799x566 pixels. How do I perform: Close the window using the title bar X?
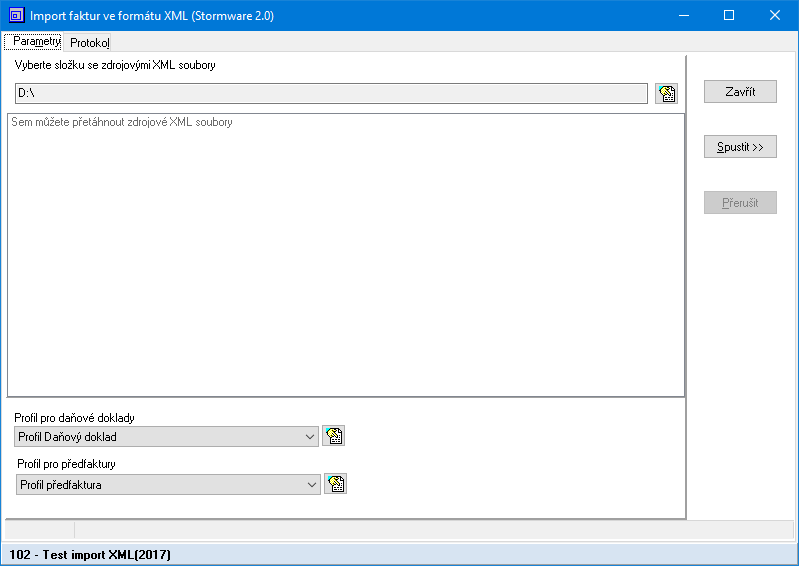click(775, 15)
